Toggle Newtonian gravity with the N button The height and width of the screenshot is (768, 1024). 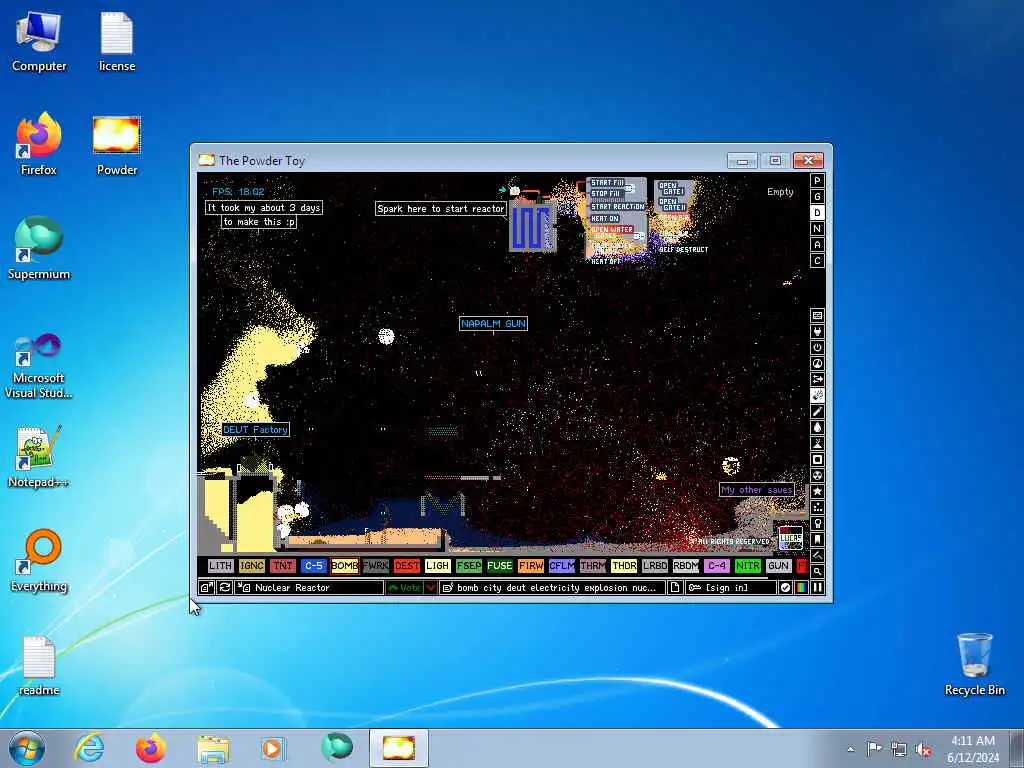point(817,229)
